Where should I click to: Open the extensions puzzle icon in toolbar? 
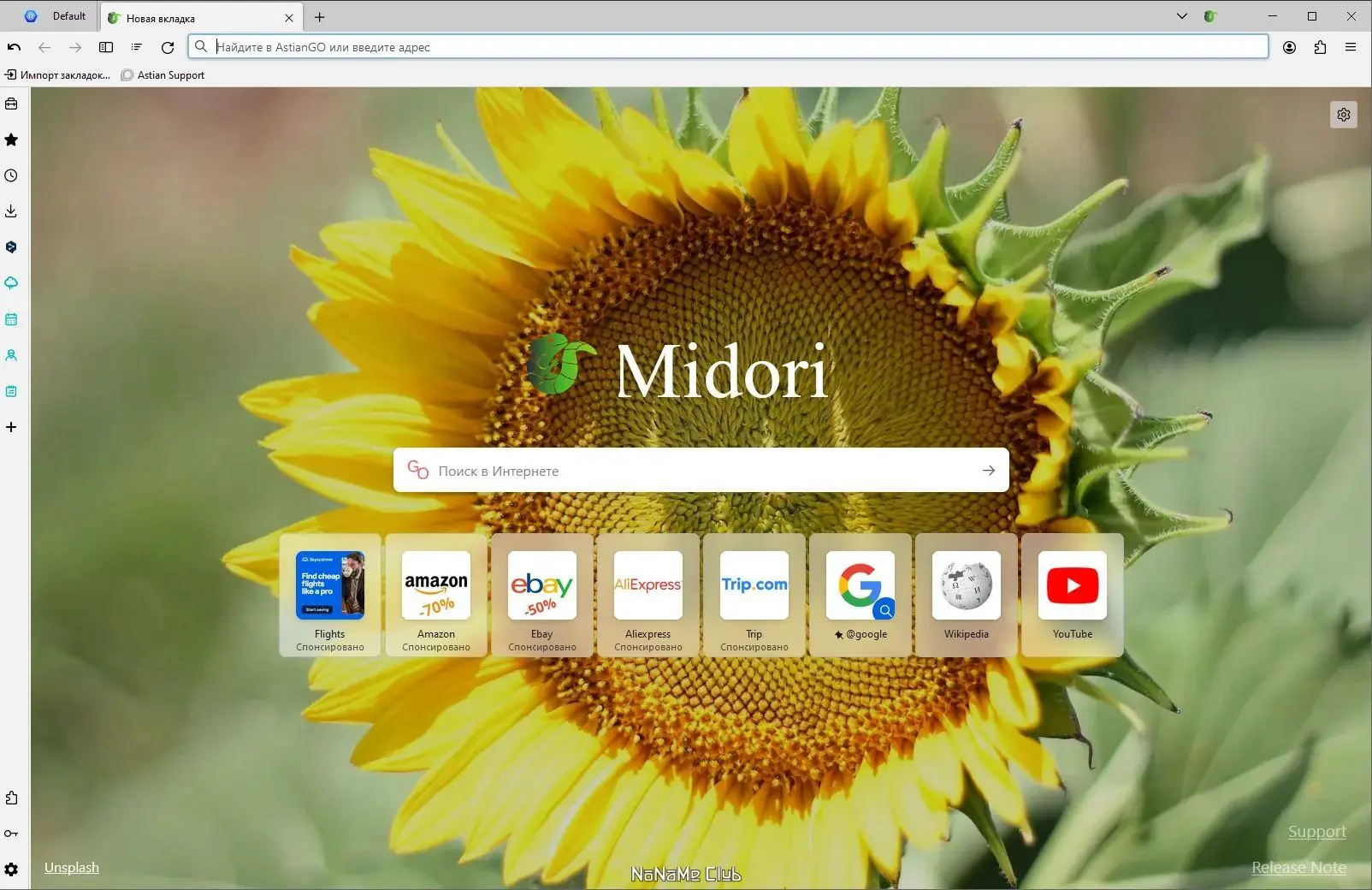click(1320, 47)
